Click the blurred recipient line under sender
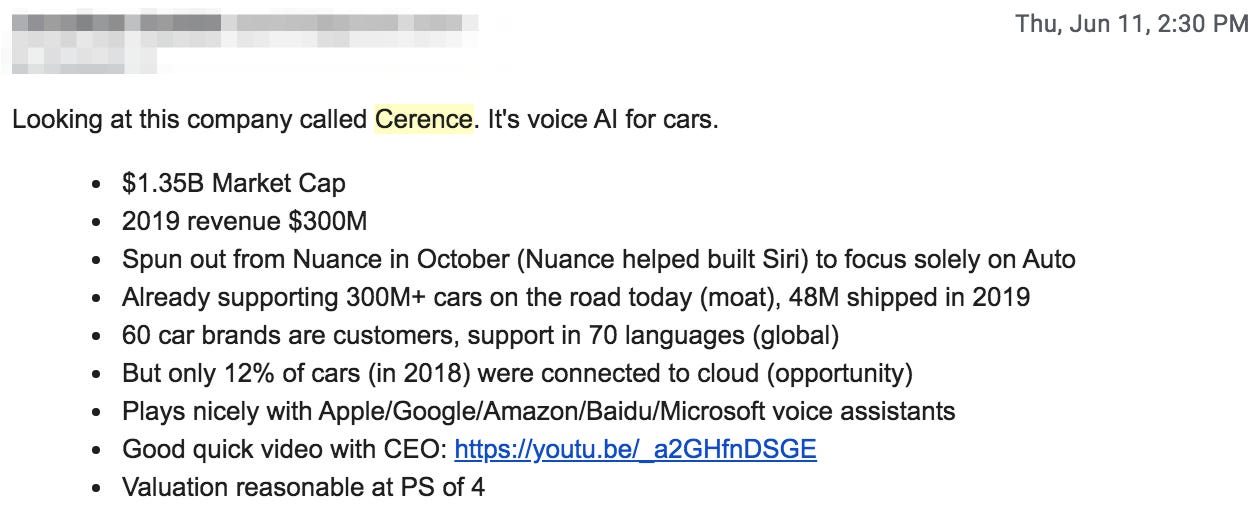1260x524 pixels. coord(70,58)
